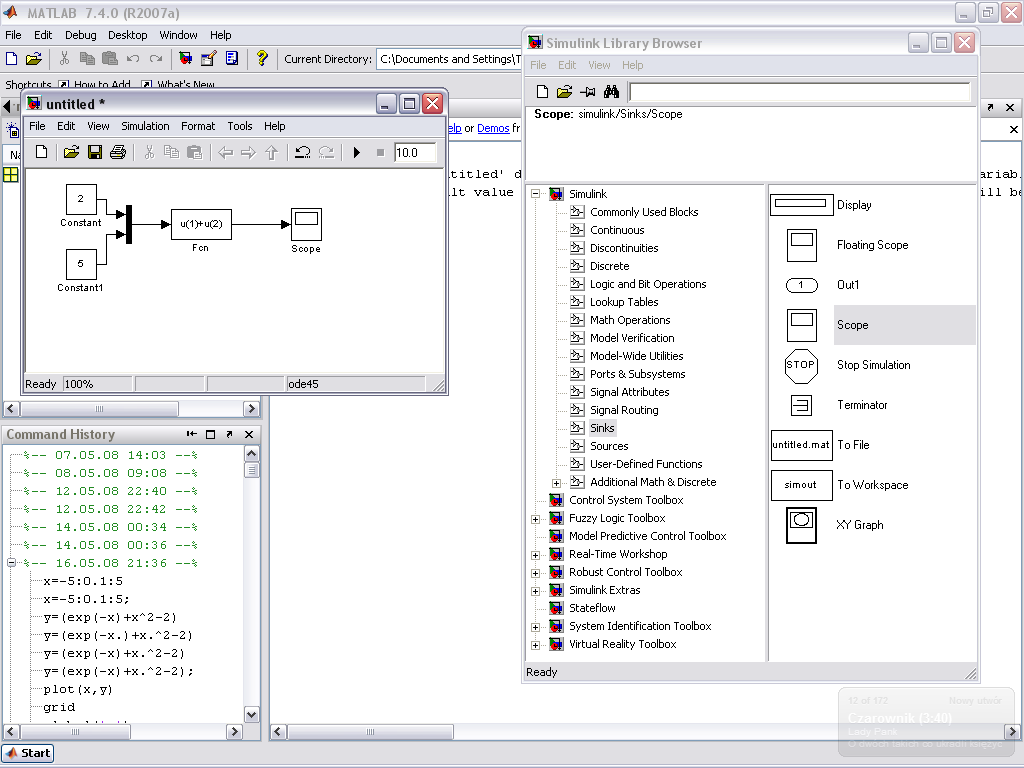This screenshot has width=1024, height=768.
Task: Select the Constant block with value 2
Action: [x=81, y=199]
